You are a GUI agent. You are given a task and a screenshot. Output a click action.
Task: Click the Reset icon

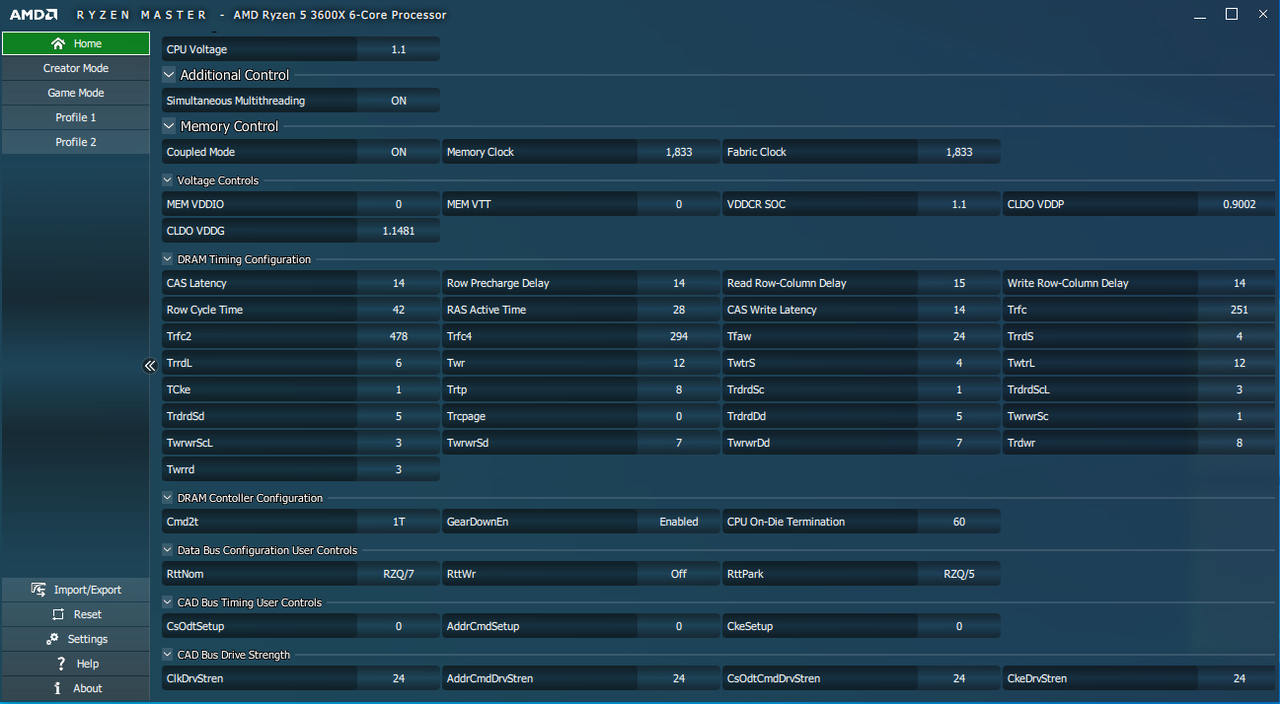[58, 614]
